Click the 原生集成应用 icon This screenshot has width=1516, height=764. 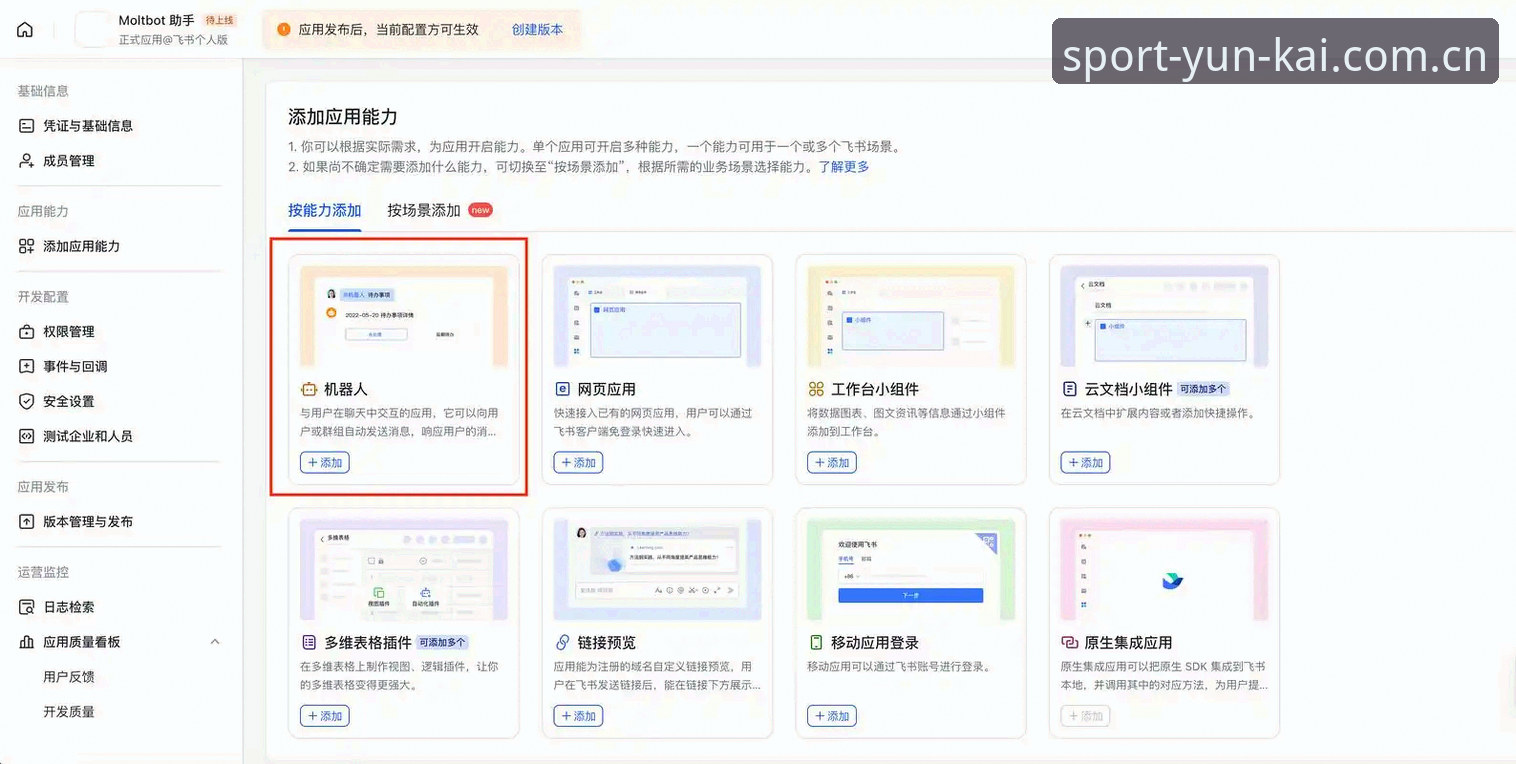coord(1070,643)
